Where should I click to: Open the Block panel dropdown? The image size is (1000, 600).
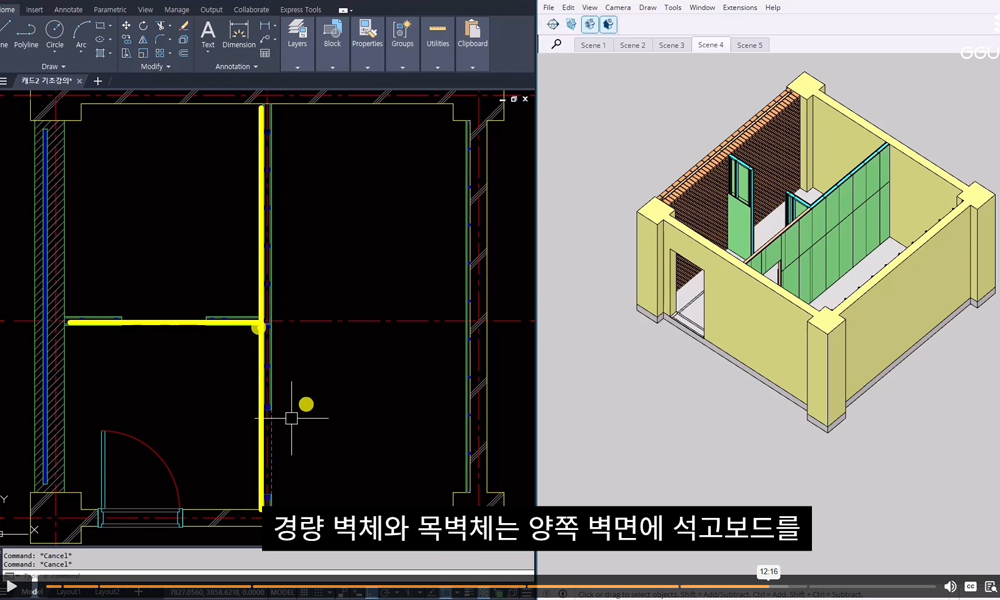pyautogui.click(x=332, y=68)
